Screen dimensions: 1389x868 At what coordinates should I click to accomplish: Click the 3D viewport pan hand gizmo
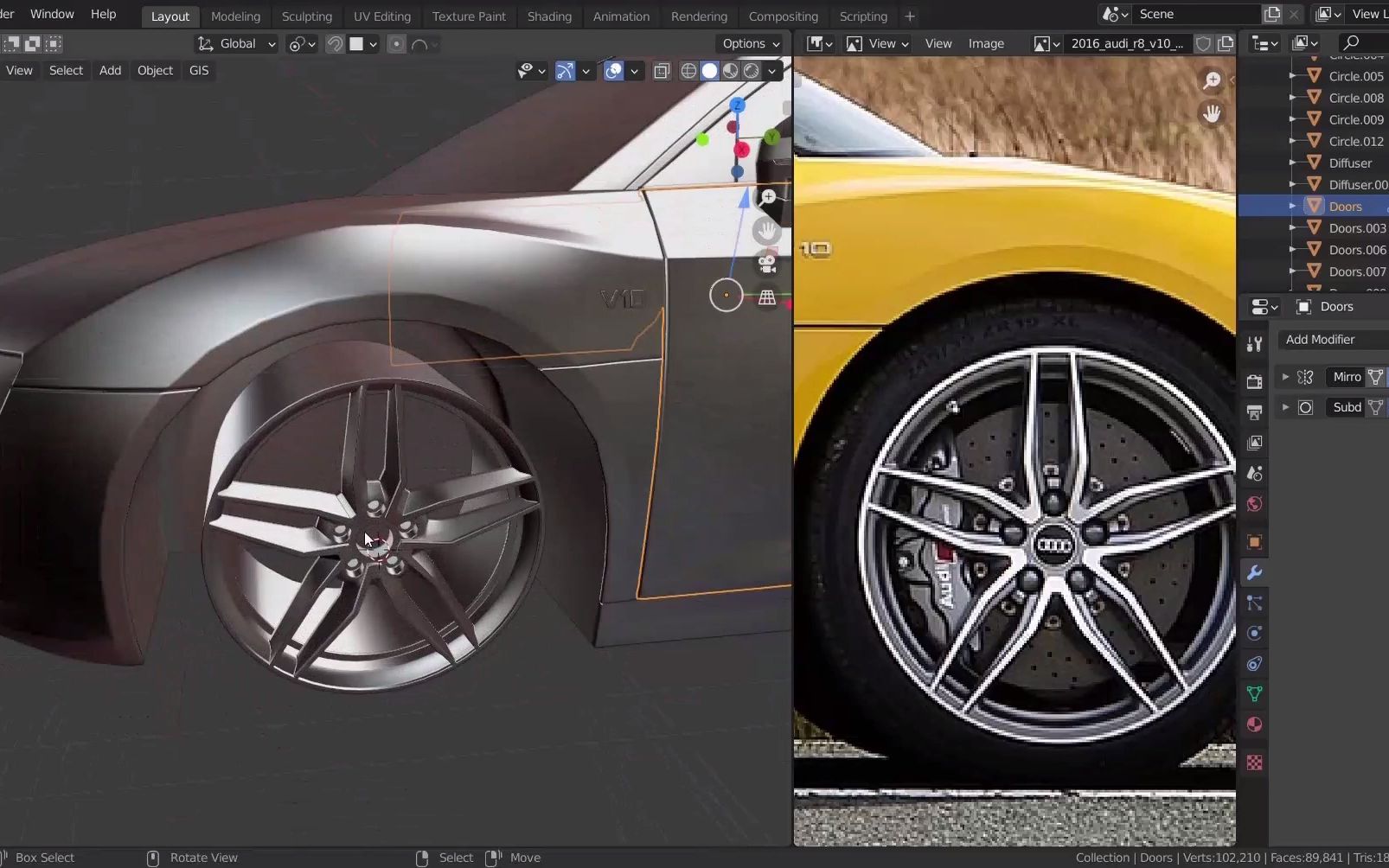(x=767, y=231)
